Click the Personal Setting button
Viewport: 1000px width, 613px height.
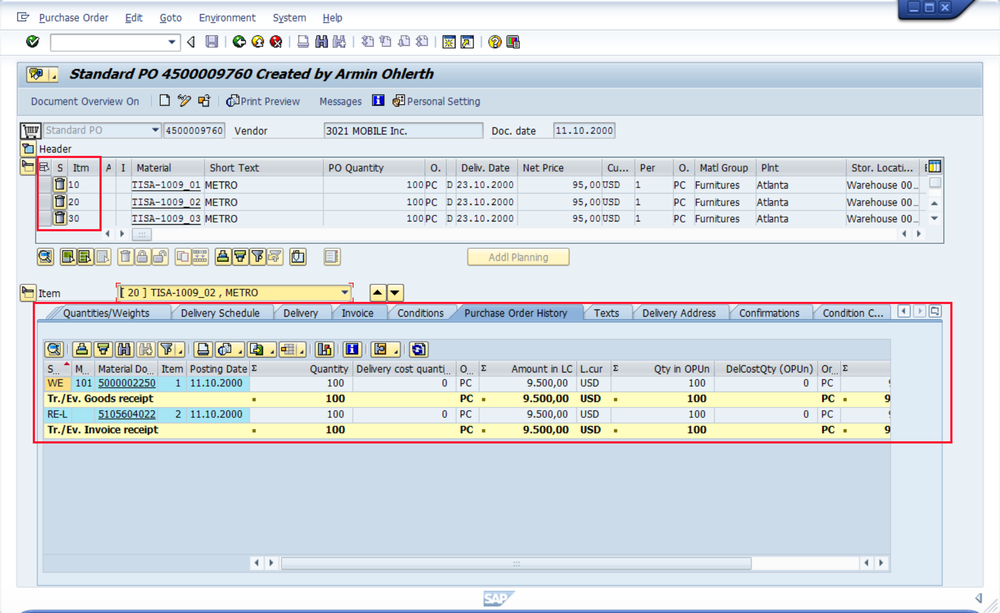coord(436,101)
